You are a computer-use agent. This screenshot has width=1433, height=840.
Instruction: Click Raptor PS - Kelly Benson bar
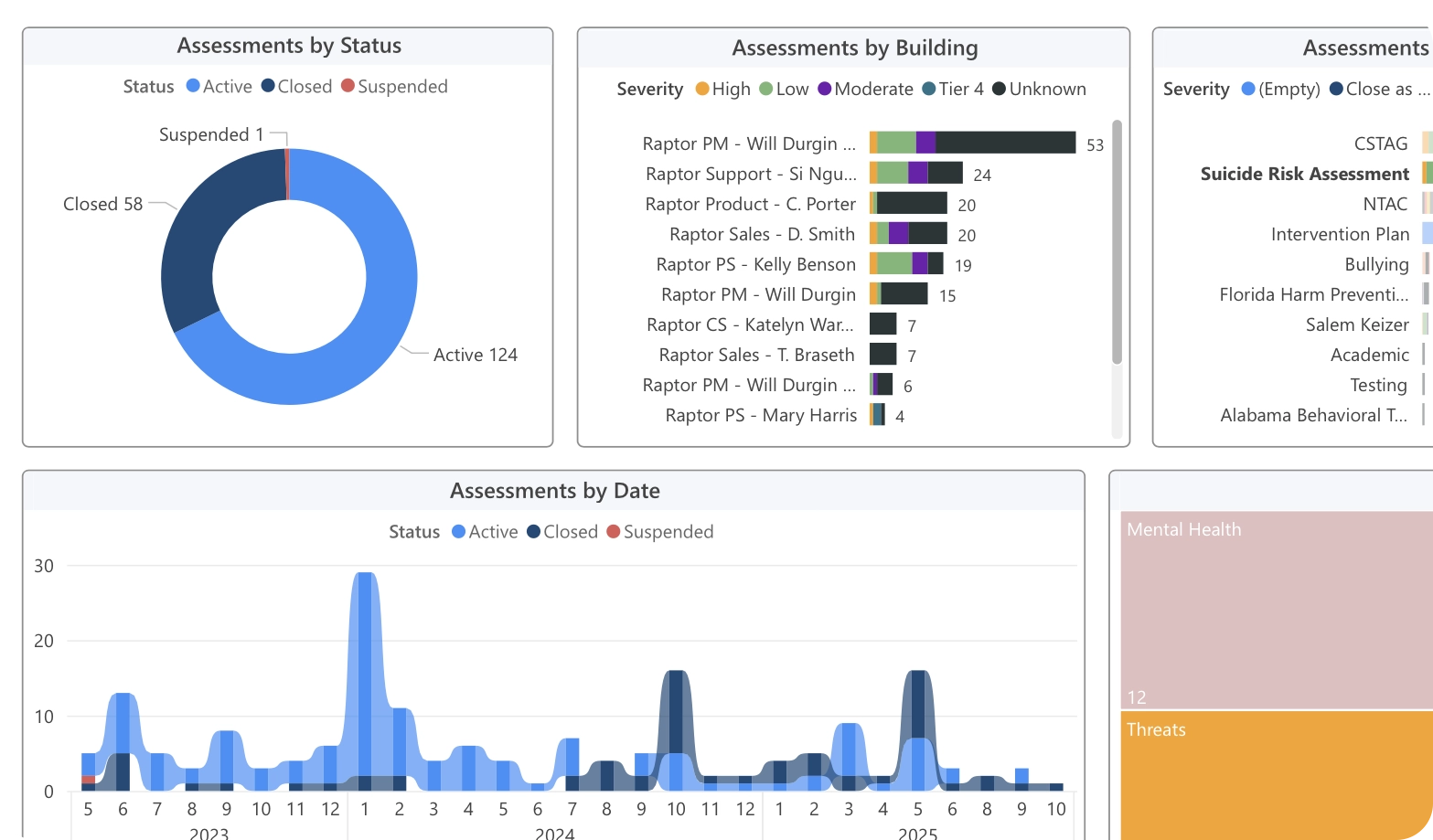(x=905, y=264)
